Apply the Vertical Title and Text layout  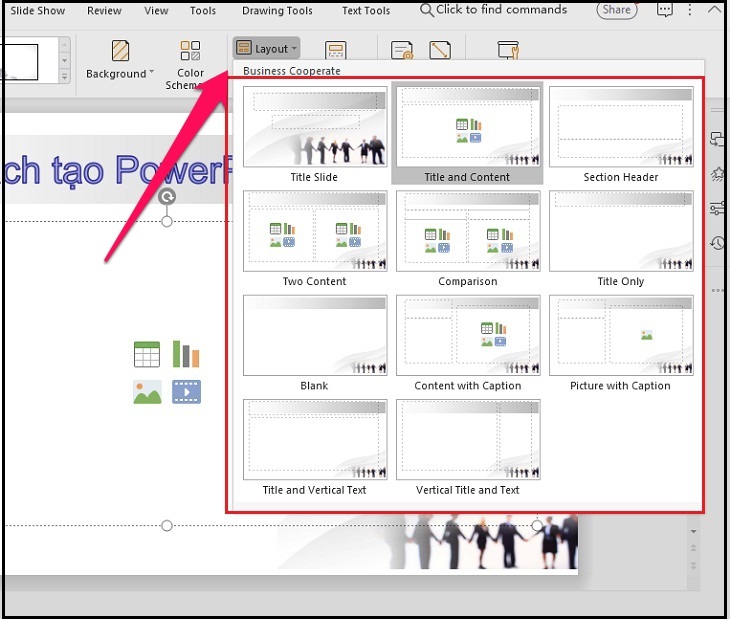pos(468,447)
